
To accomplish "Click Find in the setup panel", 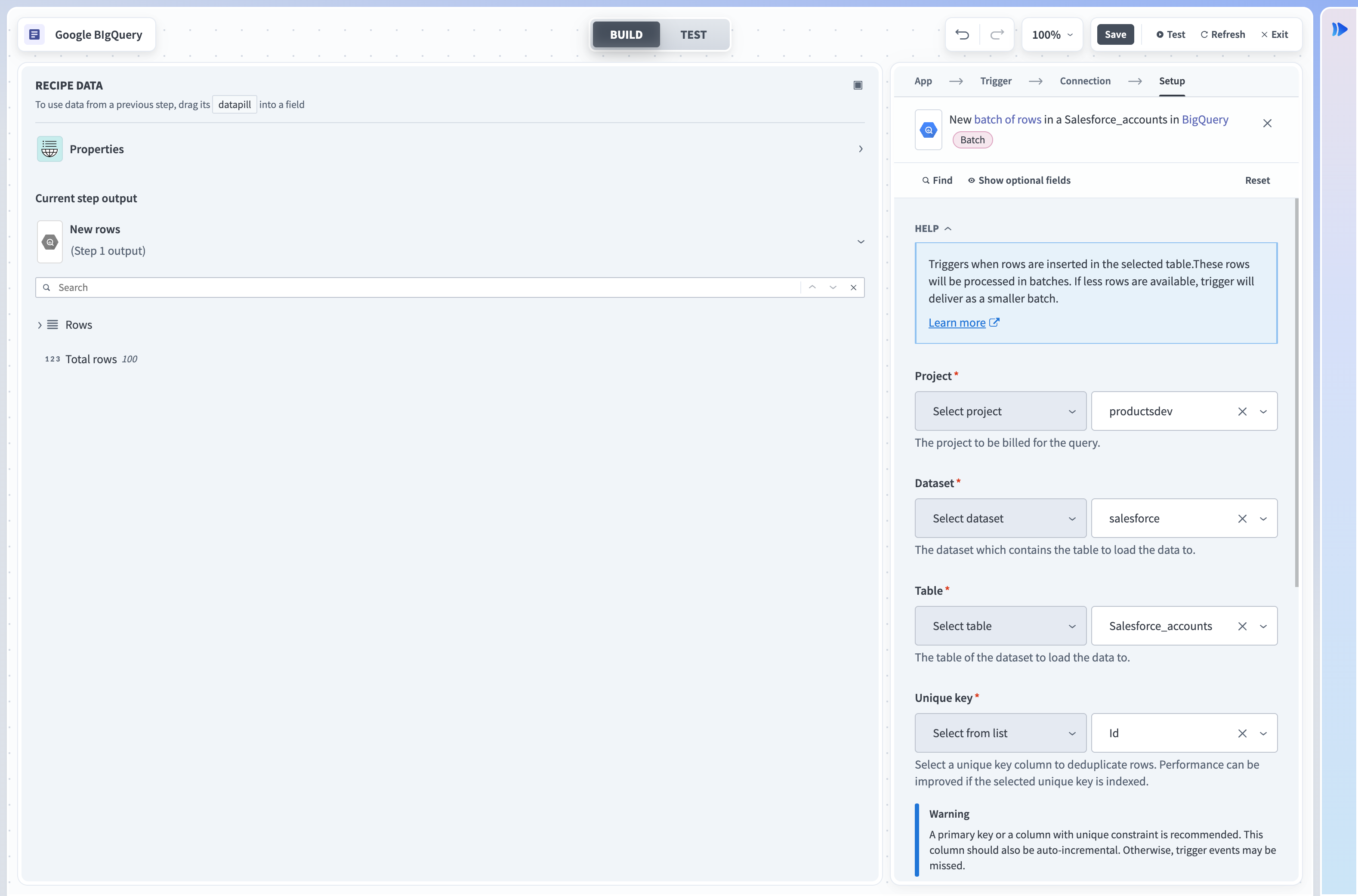I will point(937,181).
